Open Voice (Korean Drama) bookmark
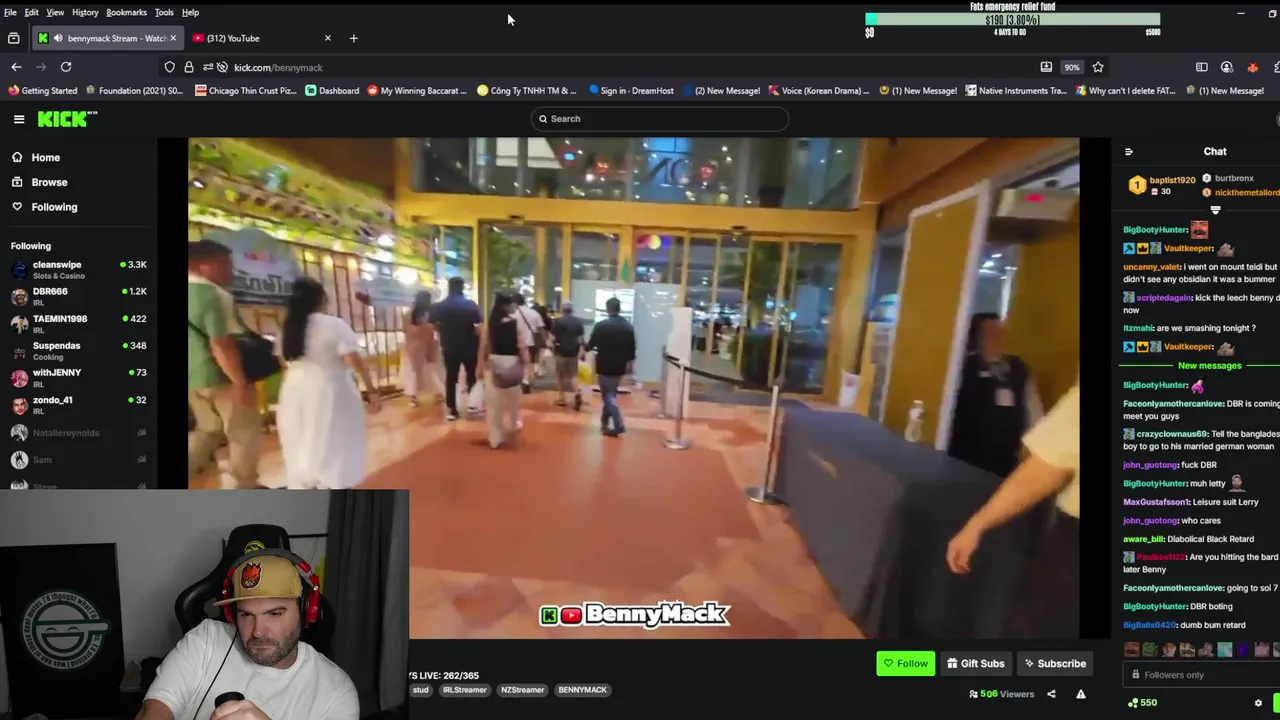 pos(818,91)
